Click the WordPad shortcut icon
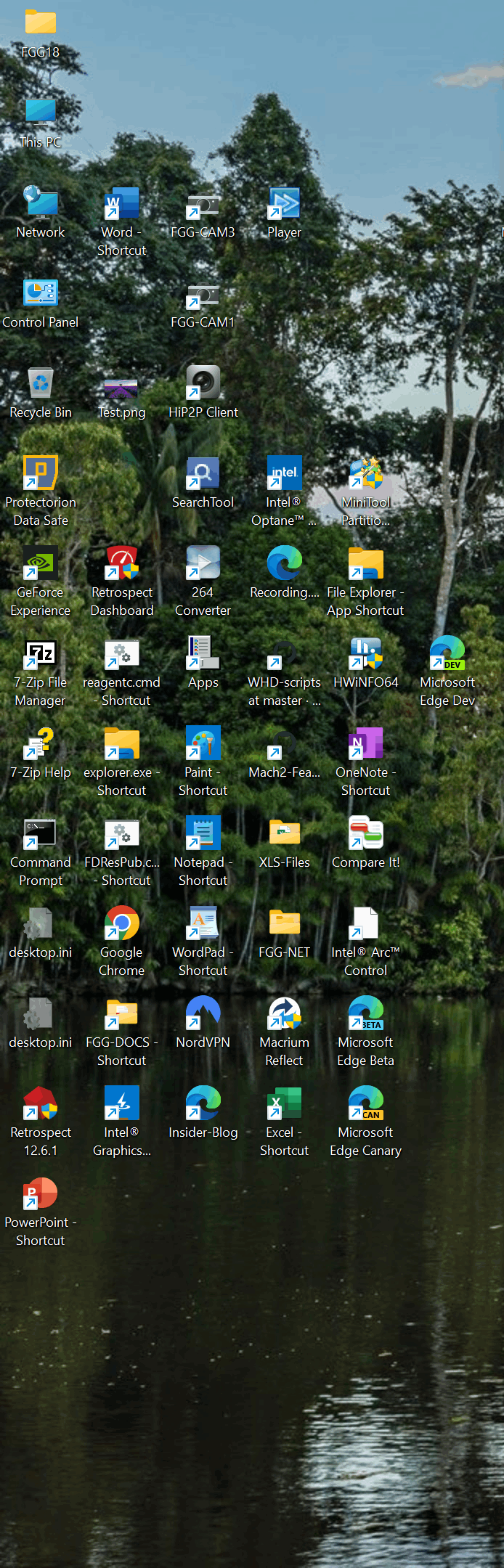 coord(203,923)
